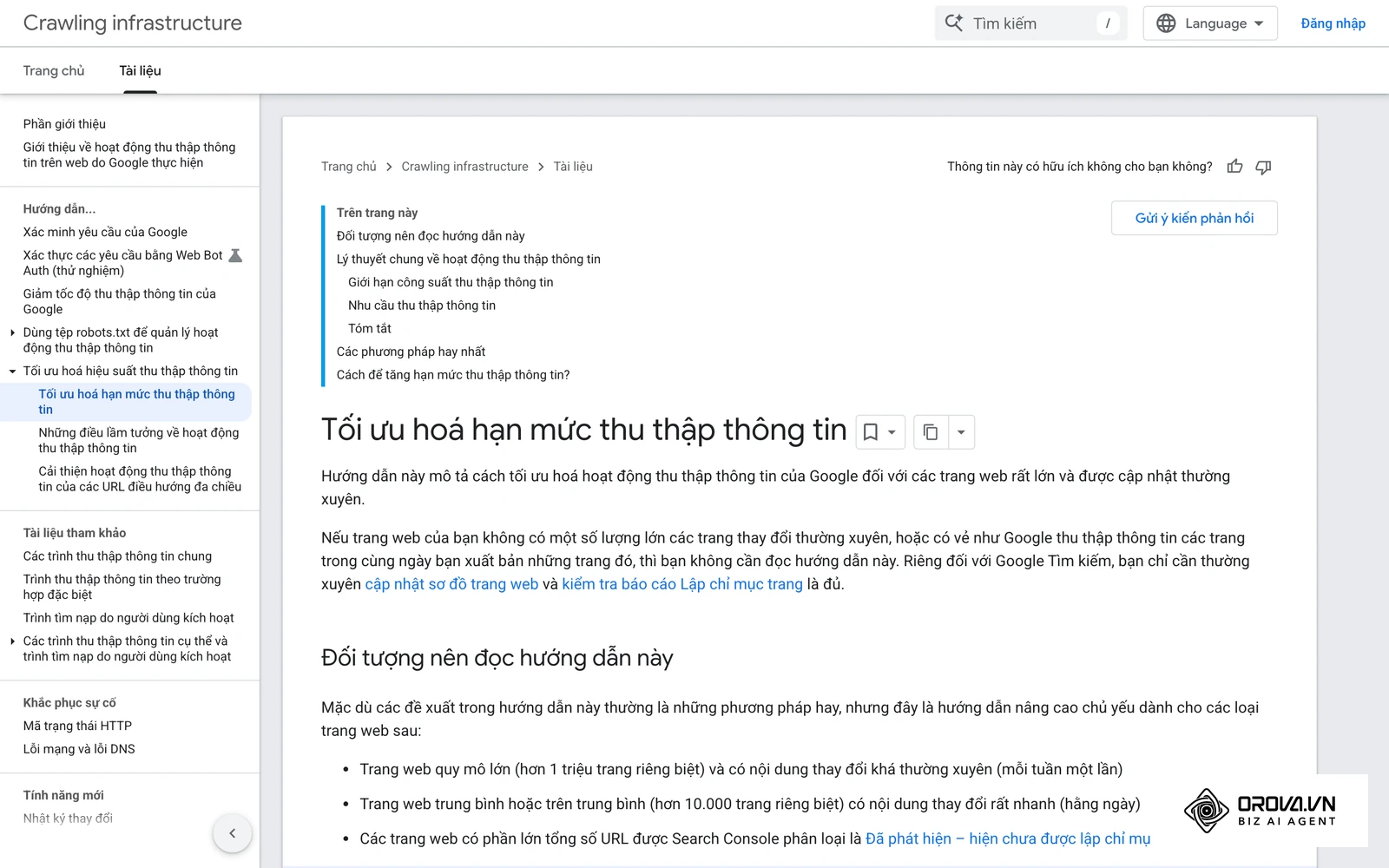The height and width of the screenshot is (868, 1389).
Task: Jump to Tóm tắt section
Action: click(370, 329)
